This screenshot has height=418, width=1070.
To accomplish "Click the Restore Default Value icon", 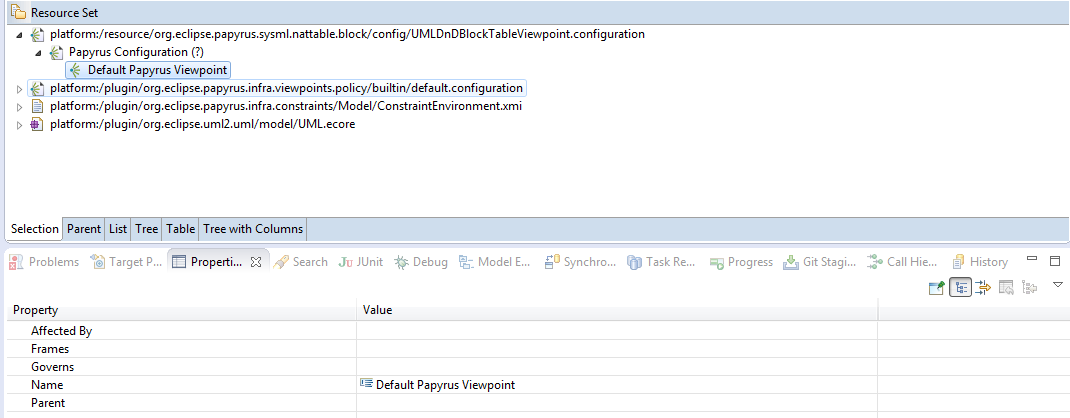I will coord(1006,287).
